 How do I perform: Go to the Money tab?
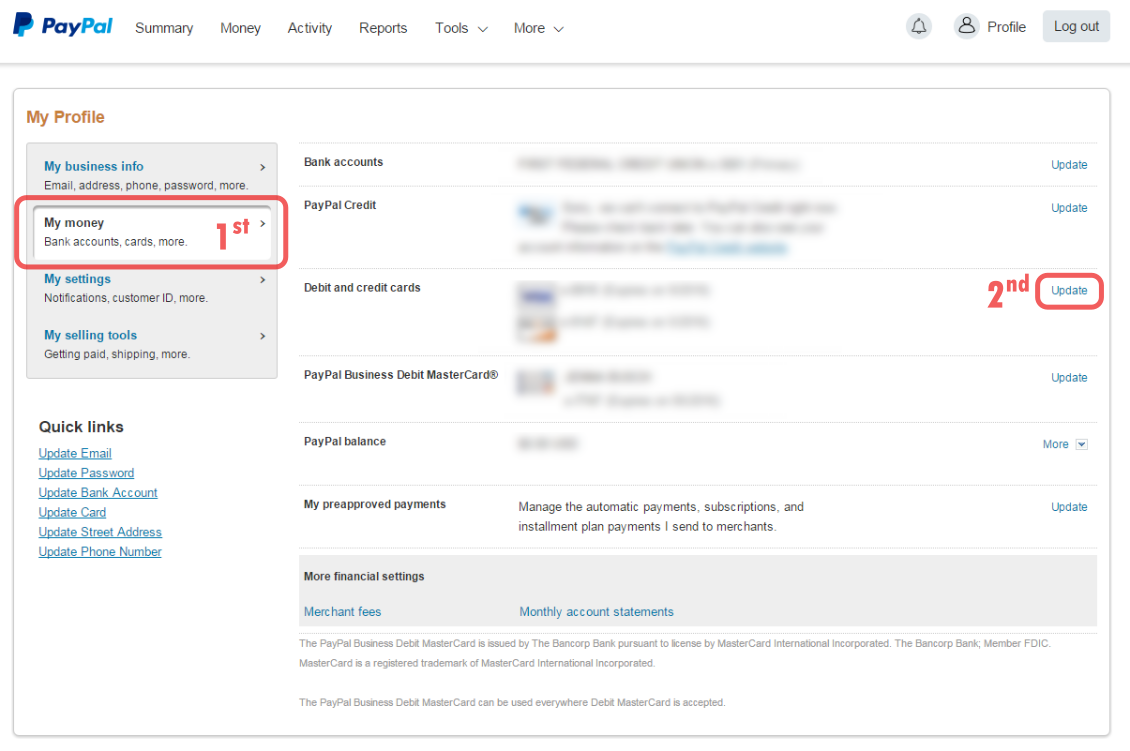click(x=240, y=28)
